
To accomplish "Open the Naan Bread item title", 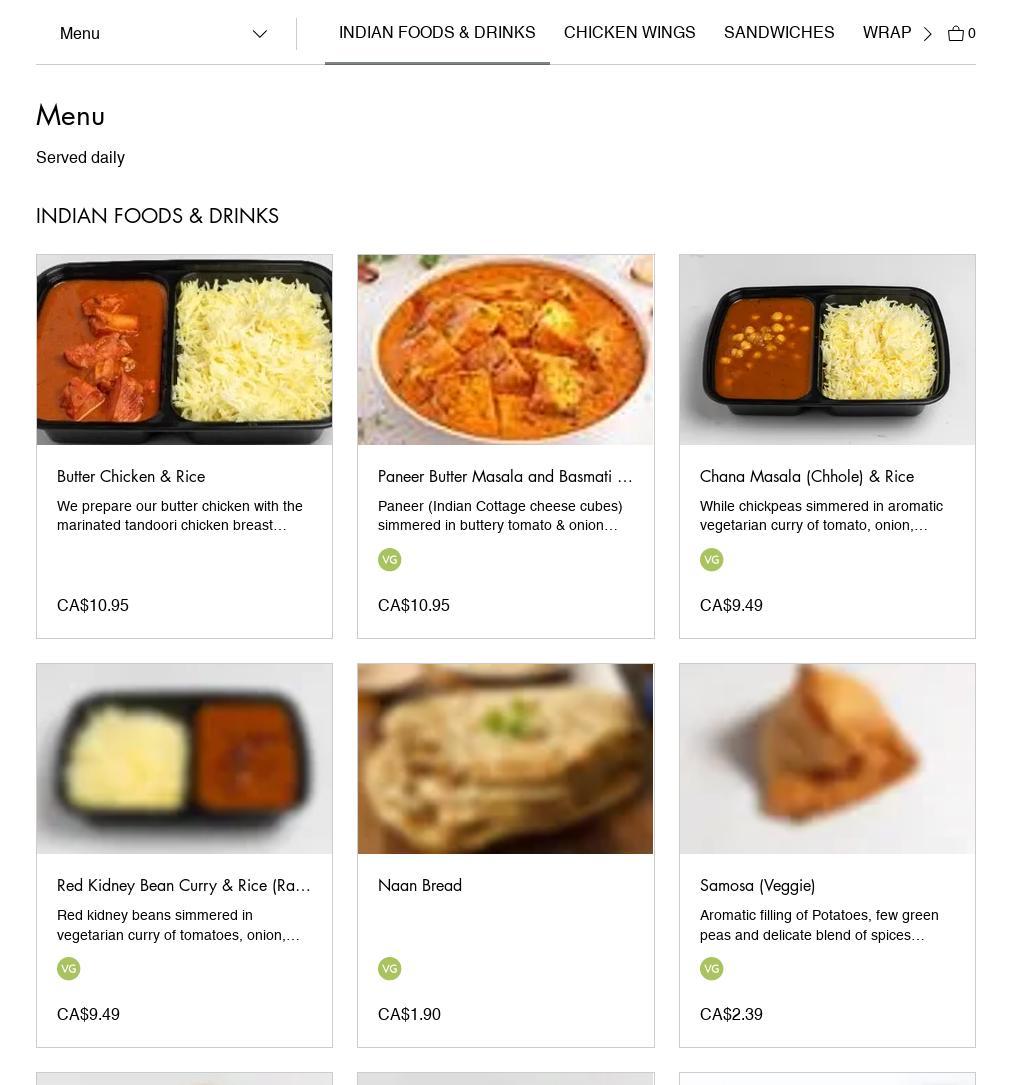I will [x=420, y=886].
